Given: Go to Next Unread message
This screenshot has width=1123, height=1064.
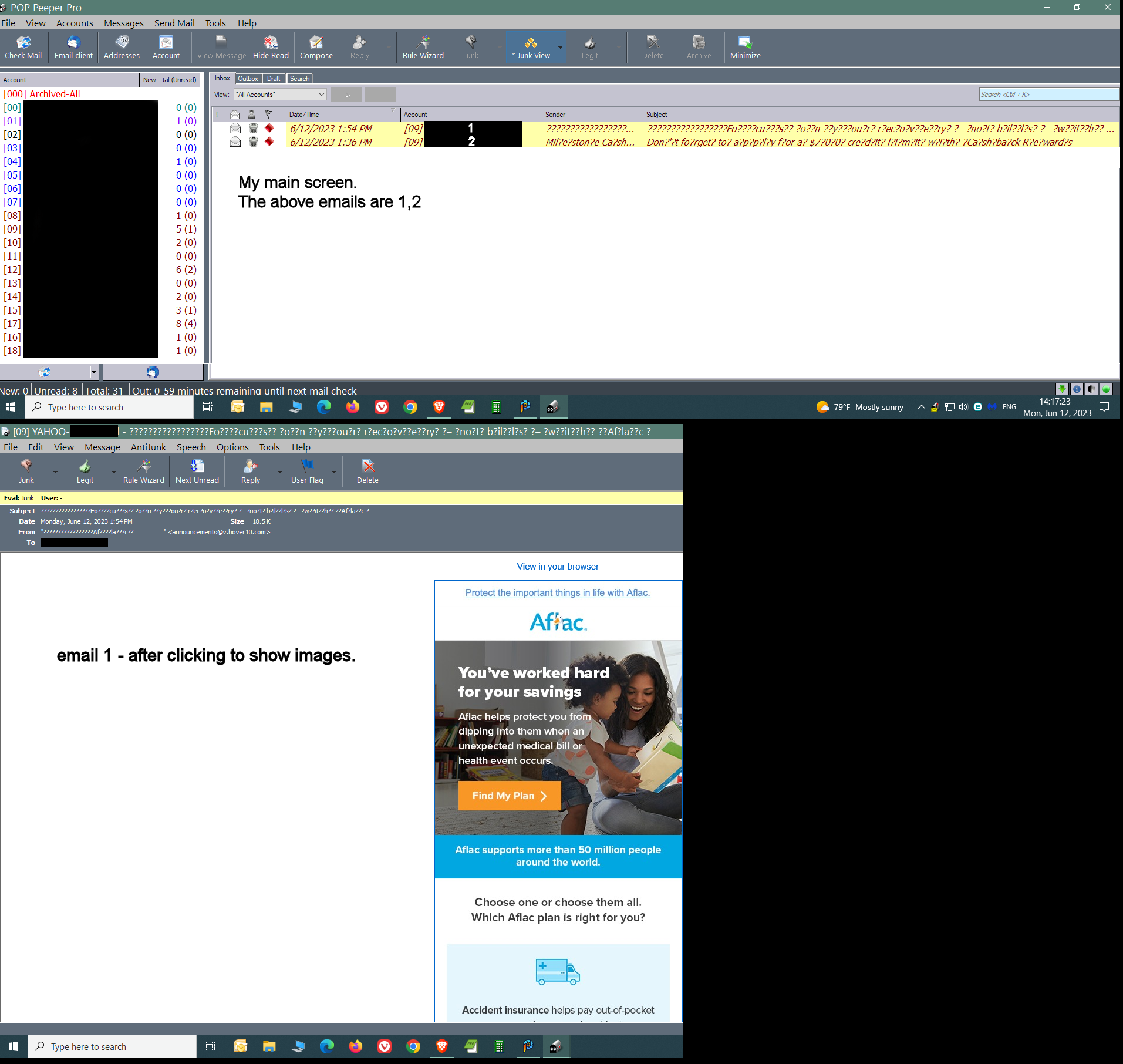Looking at the screenshot, I should (x=197, y=472).
